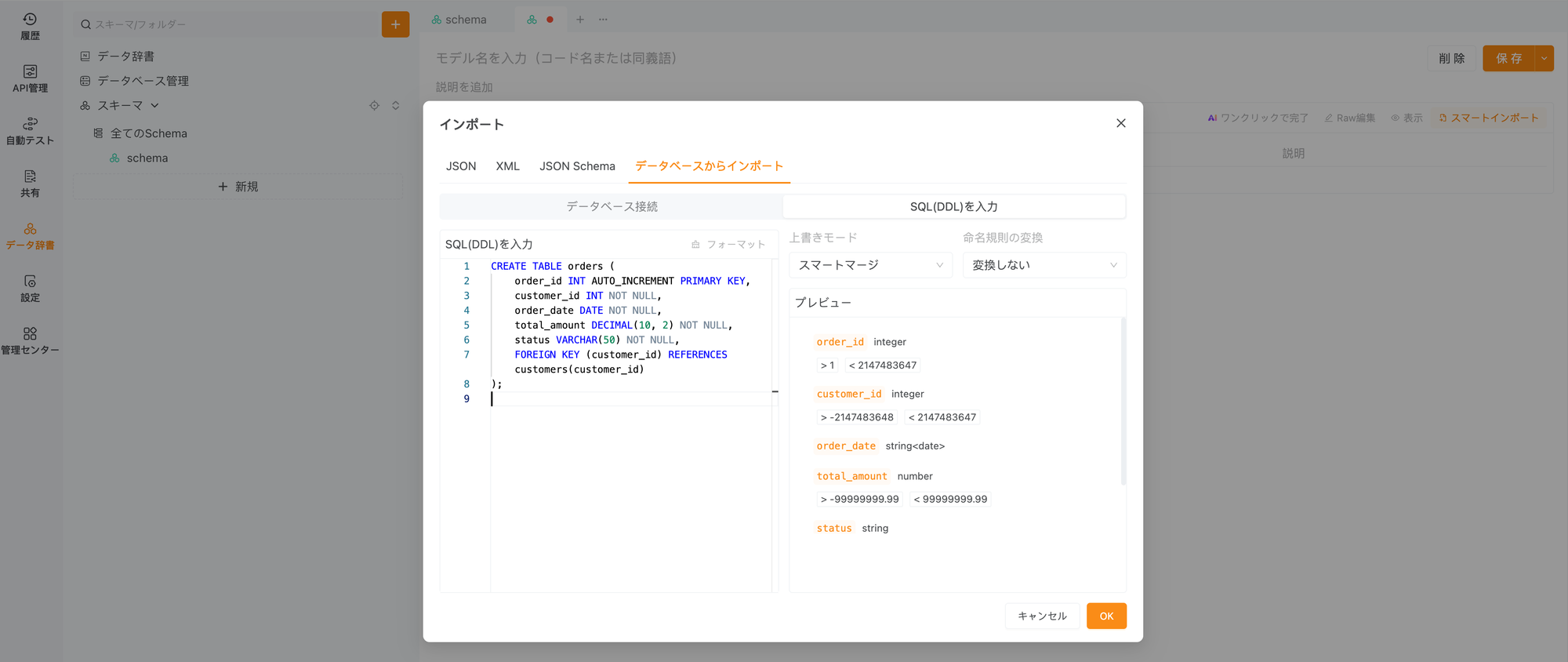Switch to the unsaved tab with red dot

pos(540,20)
